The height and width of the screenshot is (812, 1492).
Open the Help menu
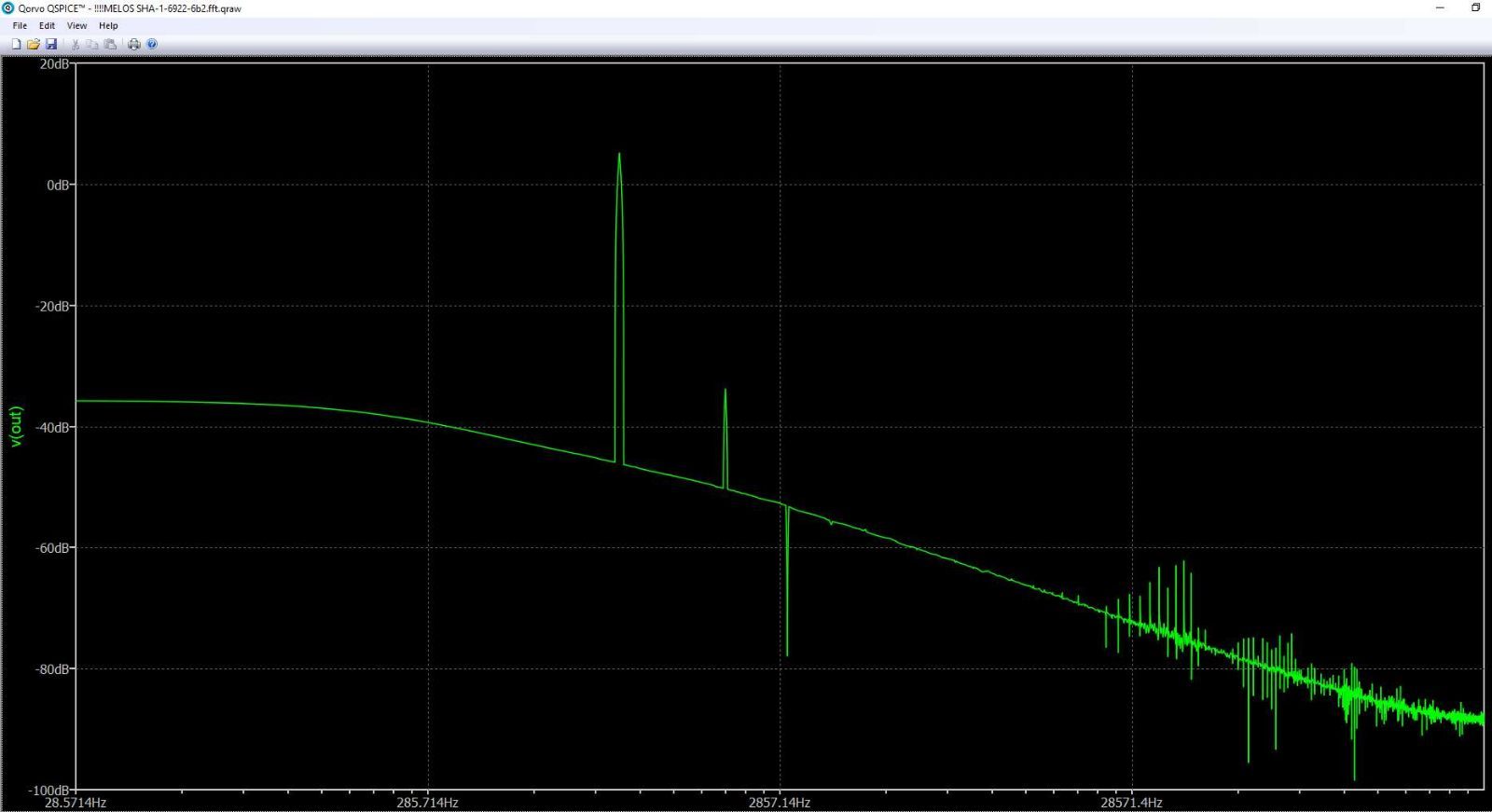[x=108, y=26]
